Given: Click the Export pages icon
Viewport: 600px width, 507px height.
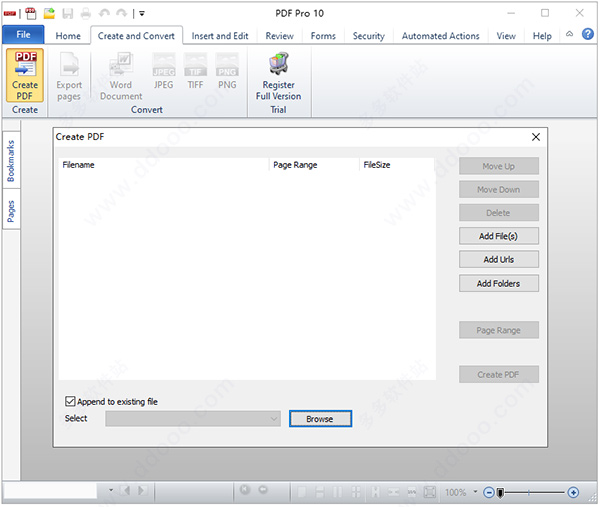Looking at the screenshot, I should (x=69, y=65).
